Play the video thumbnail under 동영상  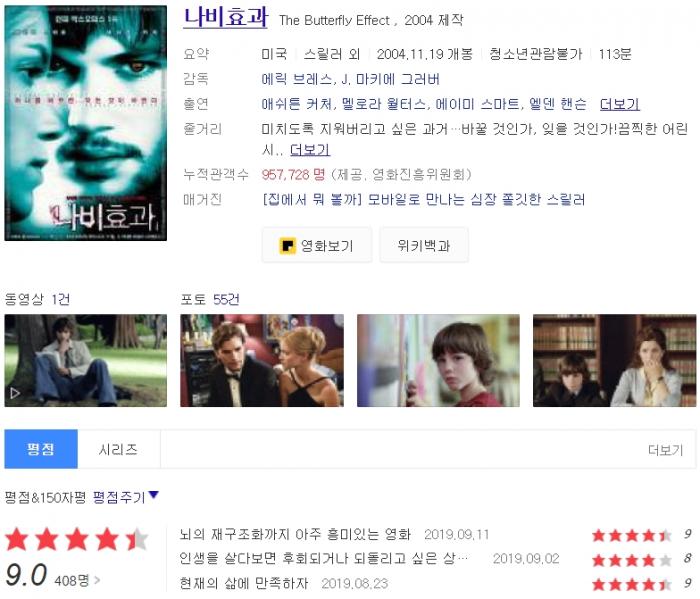(86, 360)
